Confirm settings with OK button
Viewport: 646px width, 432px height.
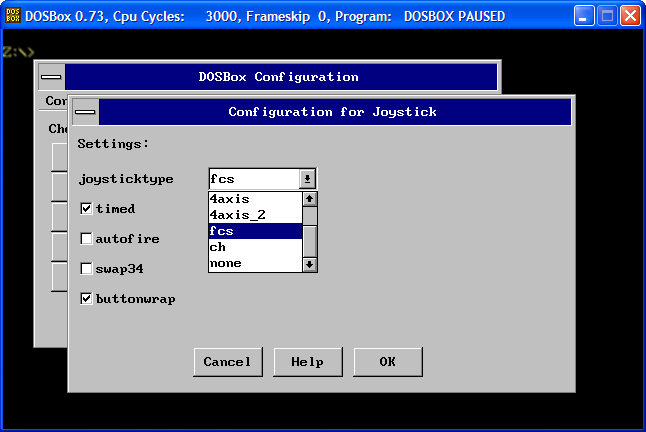pos(388,362)
